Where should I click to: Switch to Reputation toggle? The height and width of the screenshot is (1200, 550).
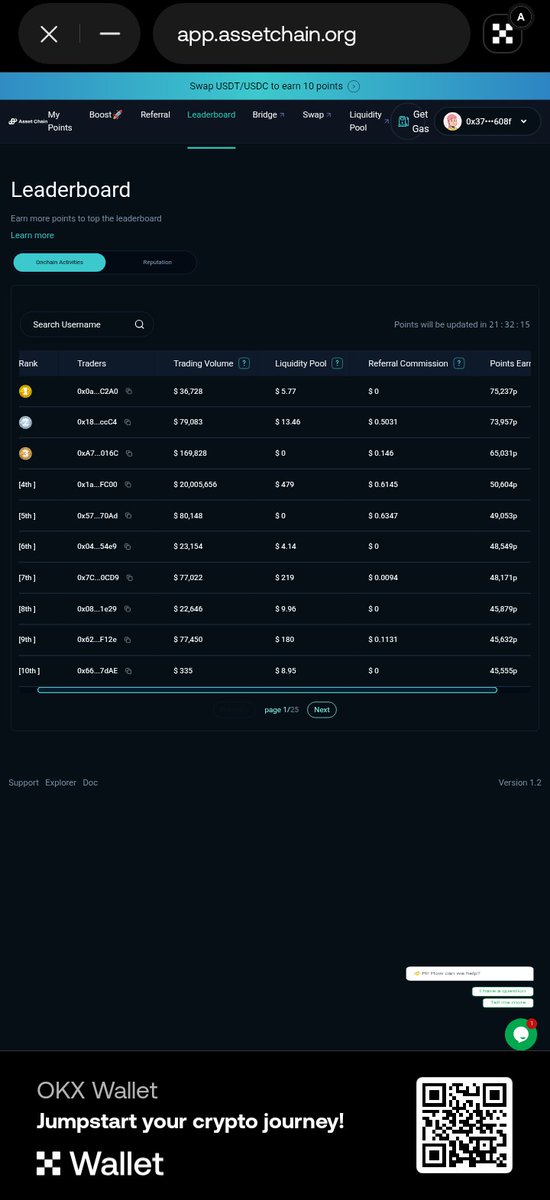tap(157, 262)
